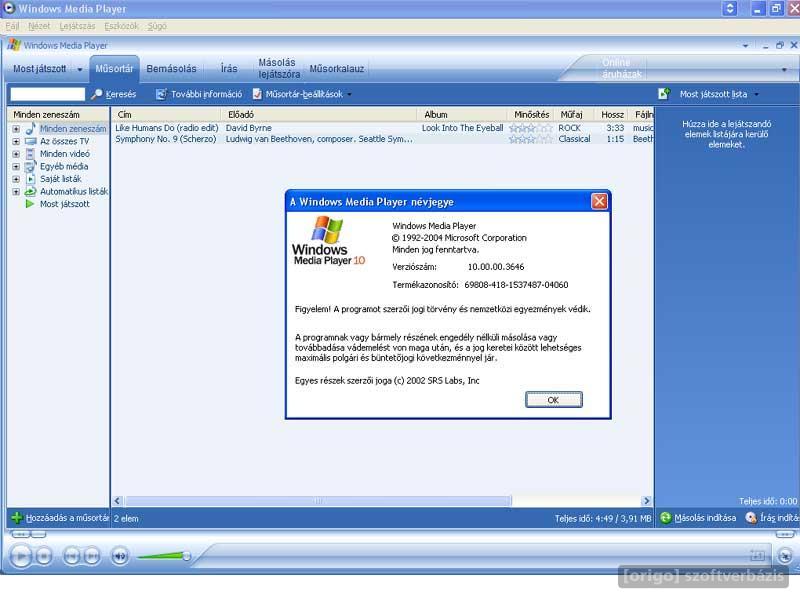The width and height of the screenshot is (800, 600).
Task: Open the Műsortár-beállítások dropdown
Action: 302,94
